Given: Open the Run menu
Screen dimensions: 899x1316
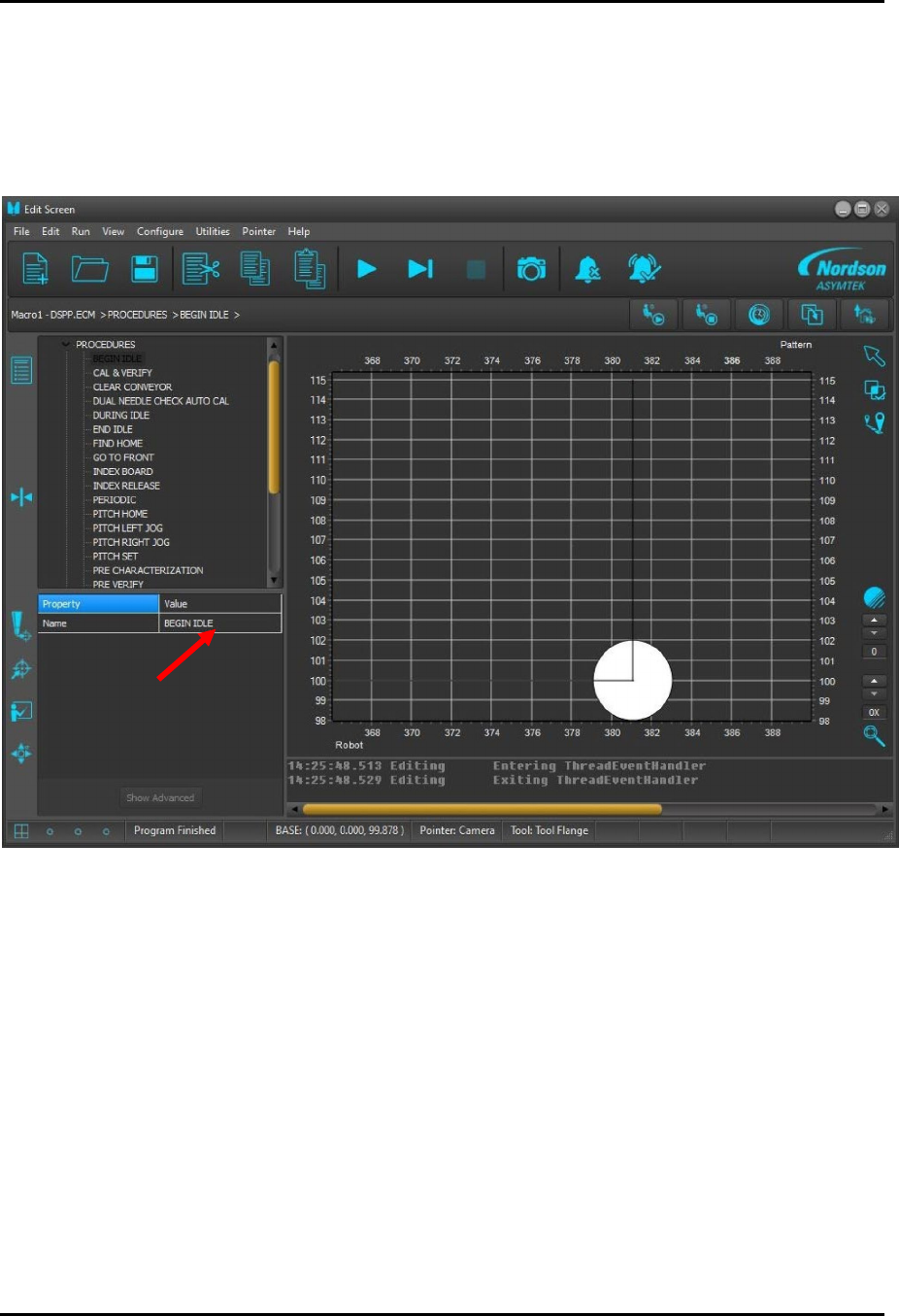Looking at the screenshot, I should pyautogui.click(x=81, y=231).
